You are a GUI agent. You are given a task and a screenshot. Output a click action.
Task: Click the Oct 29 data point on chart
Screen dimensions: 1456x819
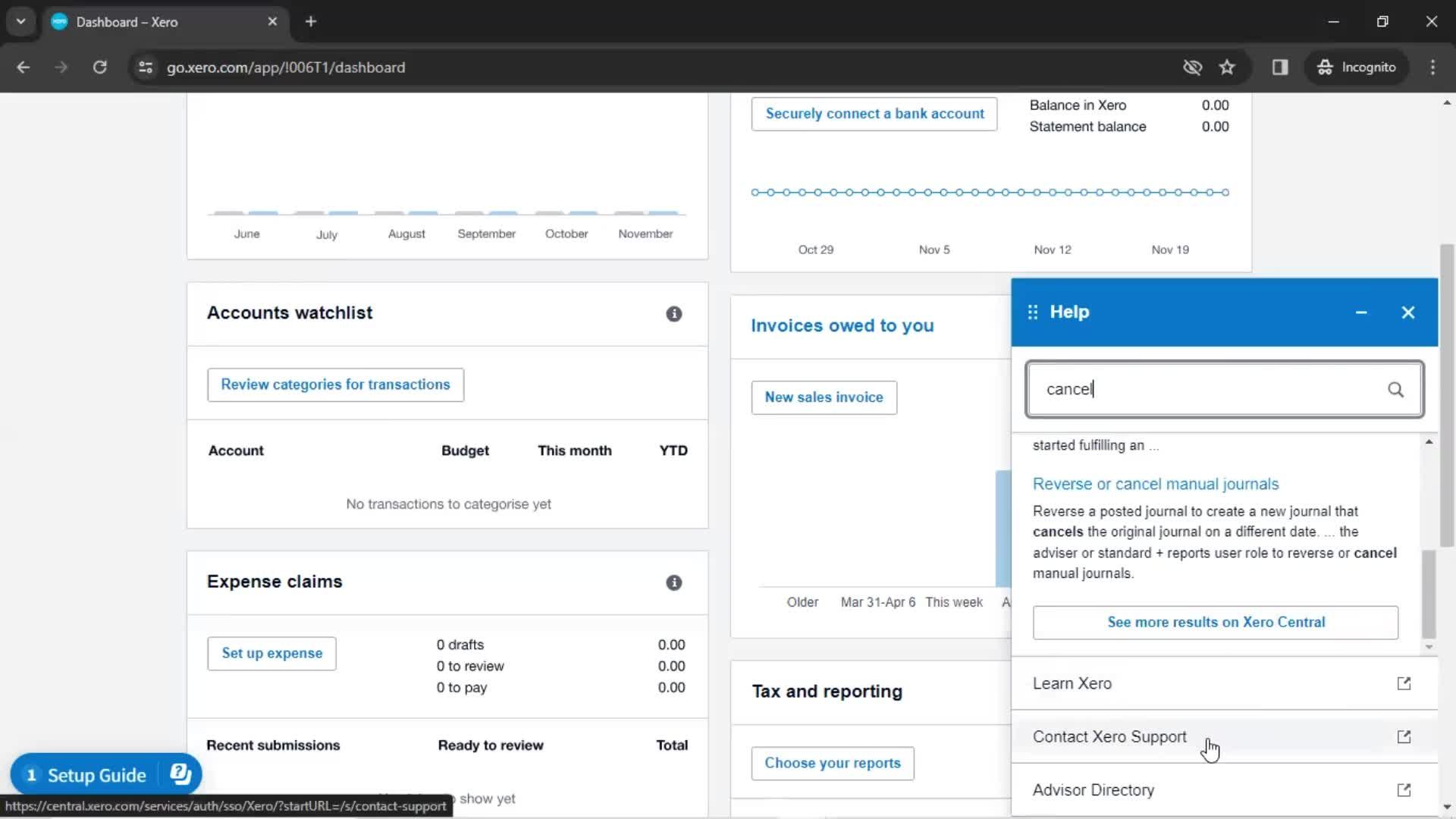point(817,193)
